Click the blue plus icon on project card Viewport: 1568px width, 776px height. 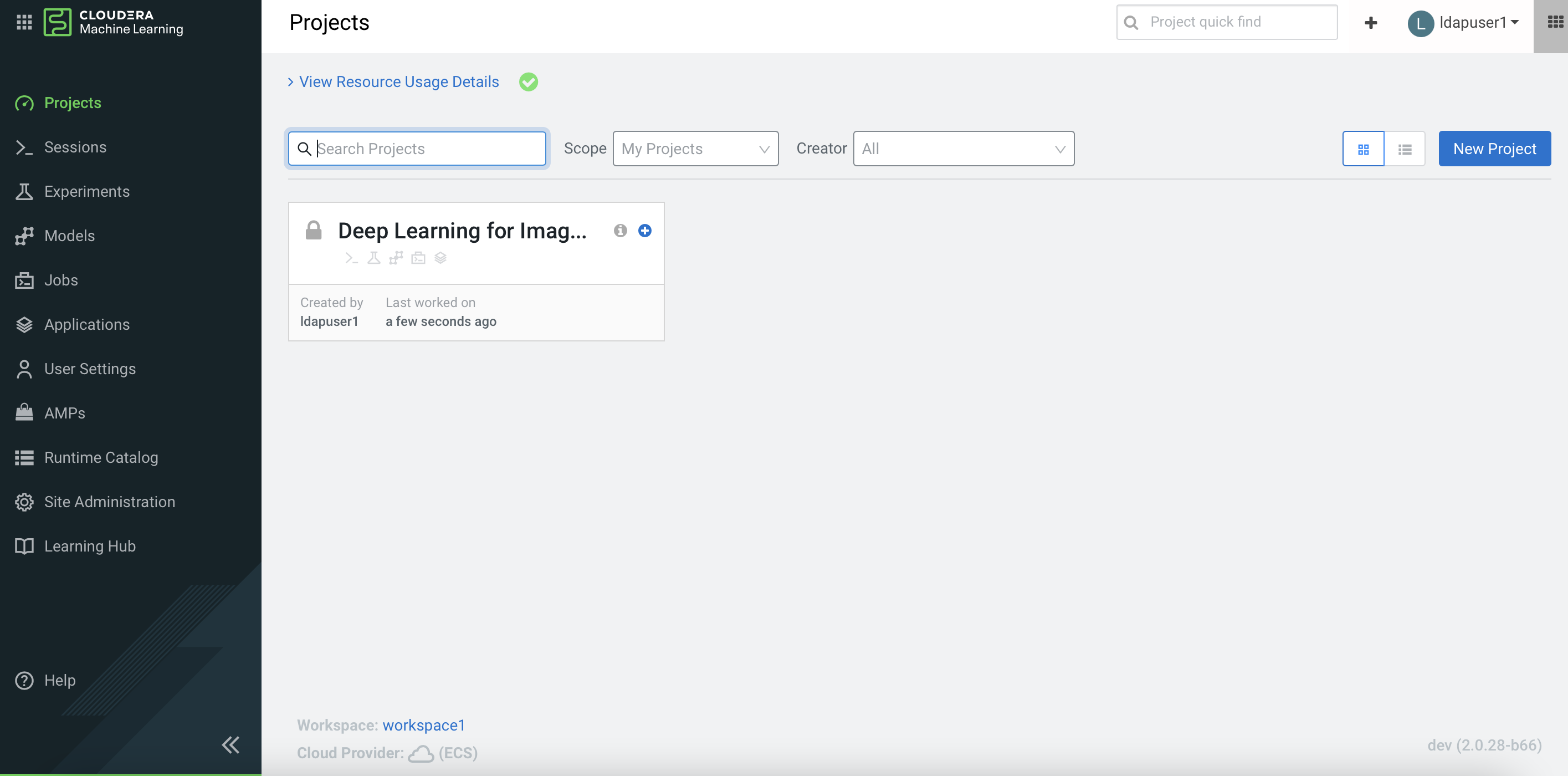[644, 230]
